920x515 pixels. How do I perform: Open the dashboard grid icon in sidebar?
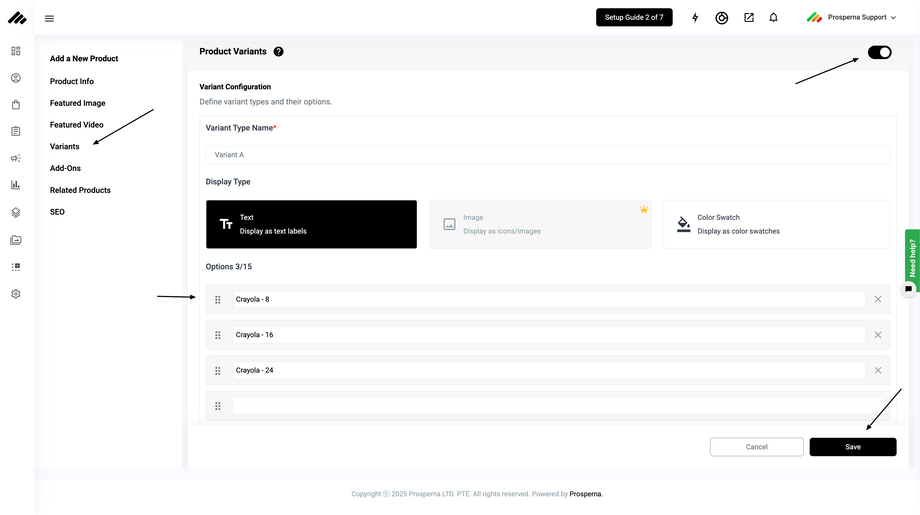pyautogui.click(x=16, y=51)
